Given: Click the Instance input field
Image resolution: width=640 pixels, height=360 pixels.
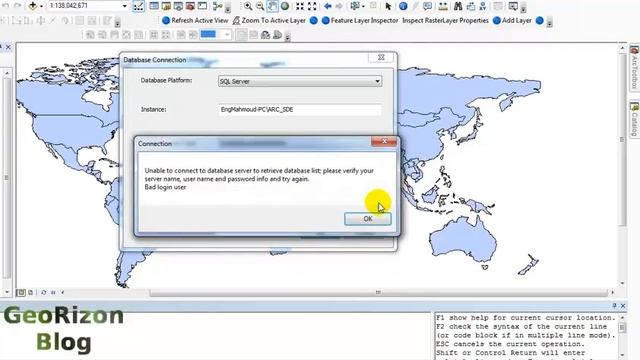Looking at the screenshot, I should (x=300, y=110).
